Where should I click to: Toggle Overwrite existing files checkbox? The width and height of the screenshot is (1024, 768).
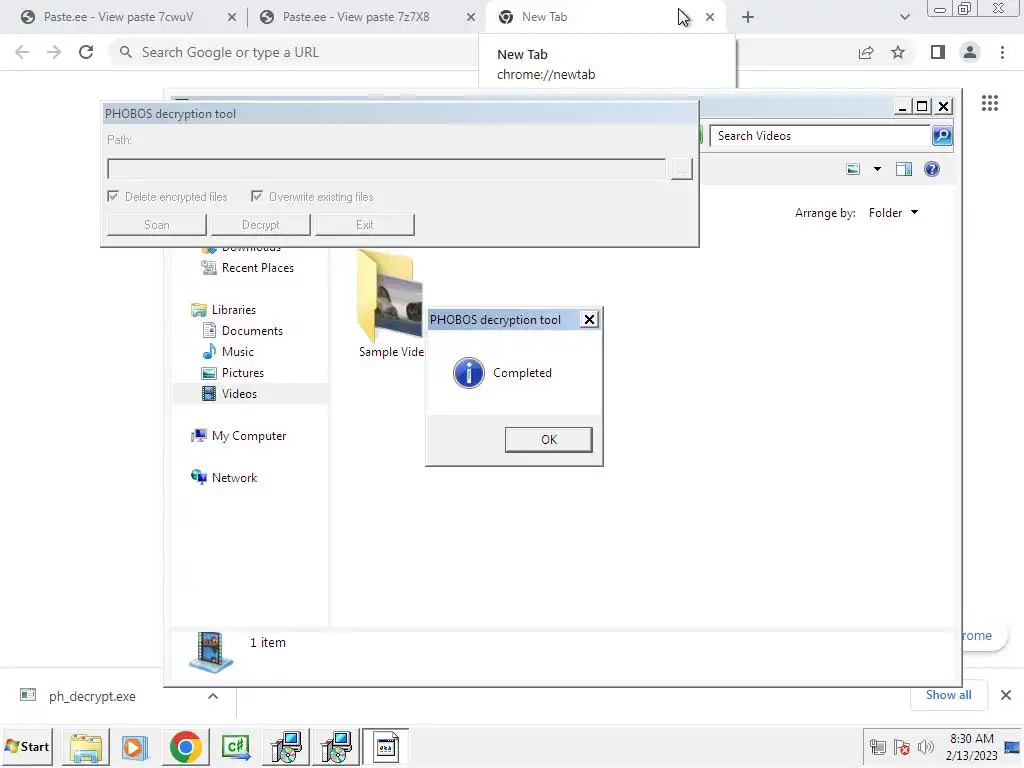click(257, 197)
